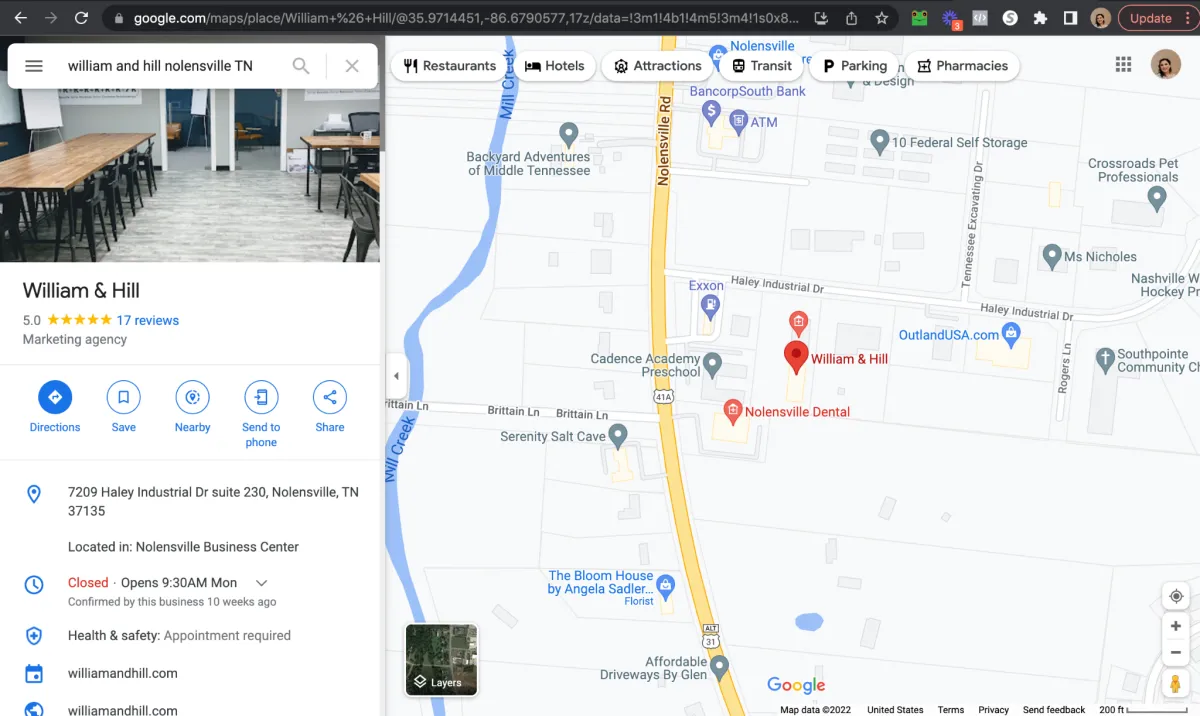Show your location on the map
Viewport: 1200px width, 716px height.
[x=1176, y=597]
